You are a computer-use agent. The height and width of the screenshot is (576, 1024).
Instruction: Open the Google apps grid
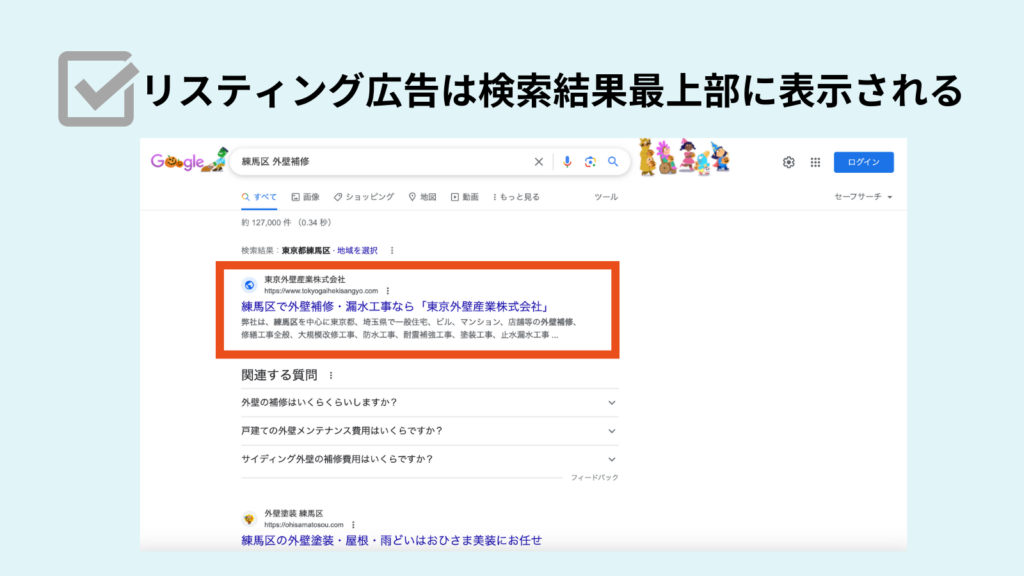[x=815, y=162]
